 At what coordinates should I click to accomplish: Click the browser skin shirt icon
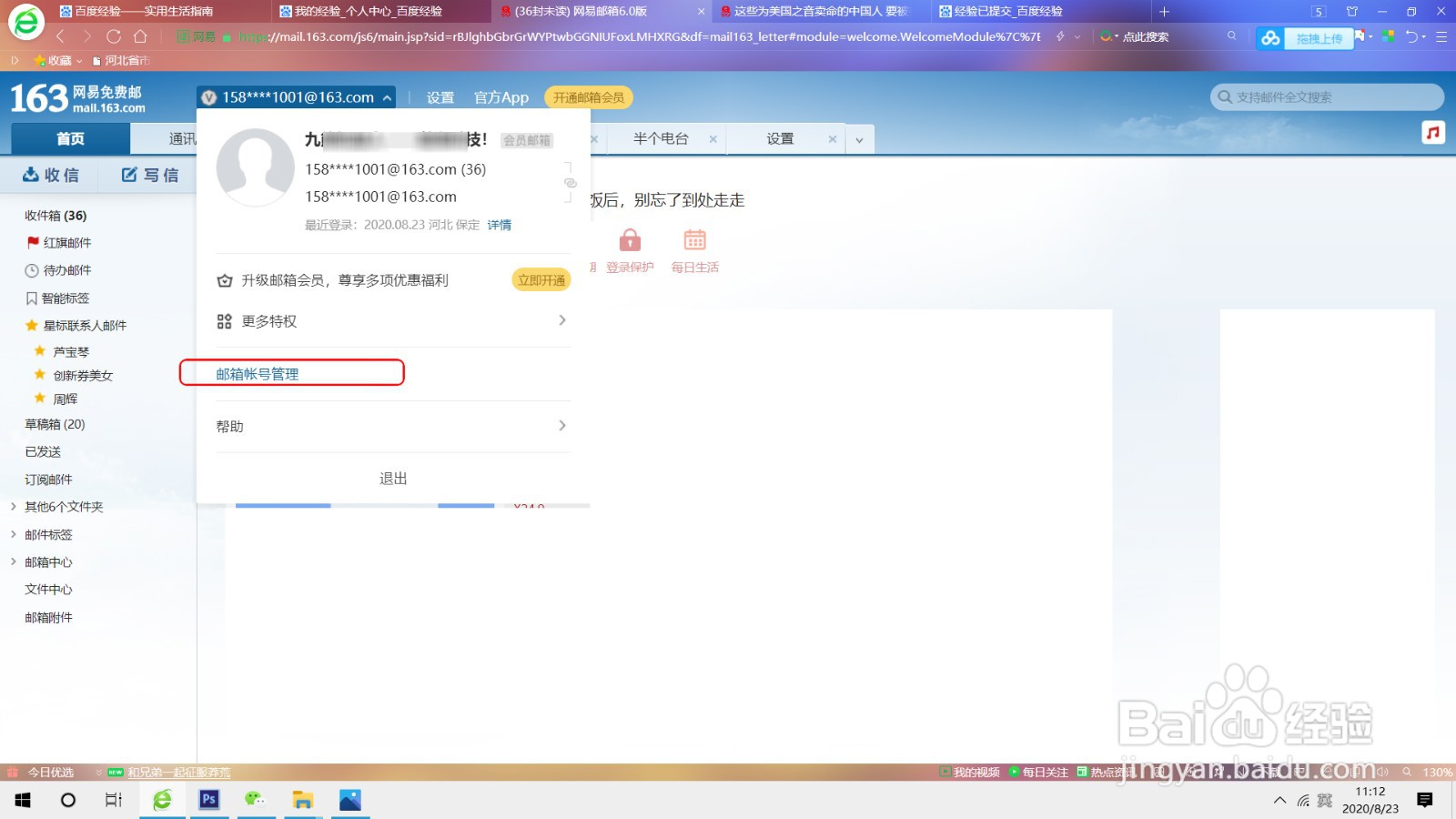click(1352, 12)
